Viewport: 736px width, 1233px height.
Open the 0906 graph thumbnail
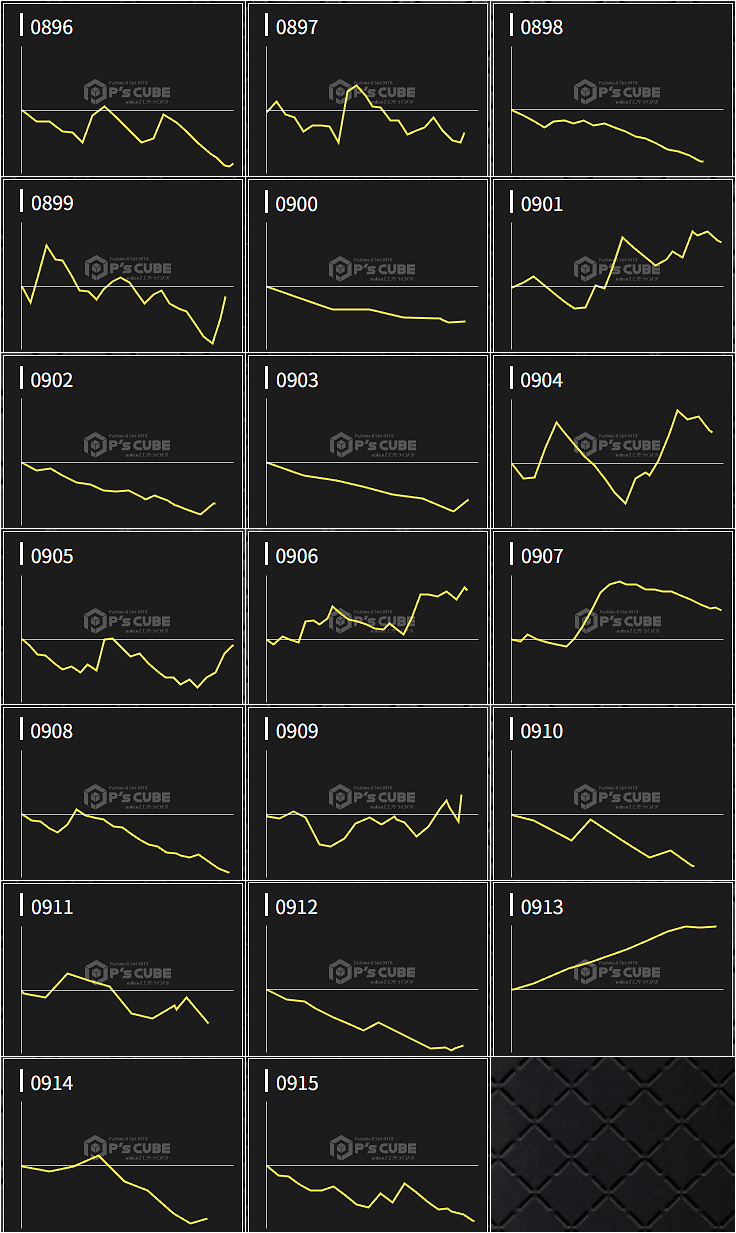coord(368,618)
